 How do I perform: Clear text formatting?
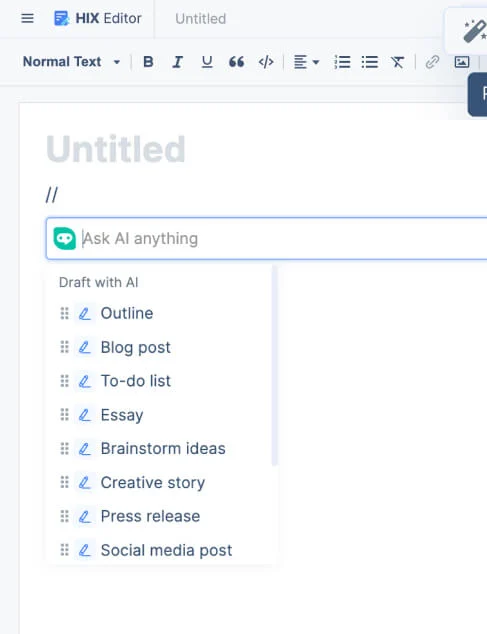397,62
